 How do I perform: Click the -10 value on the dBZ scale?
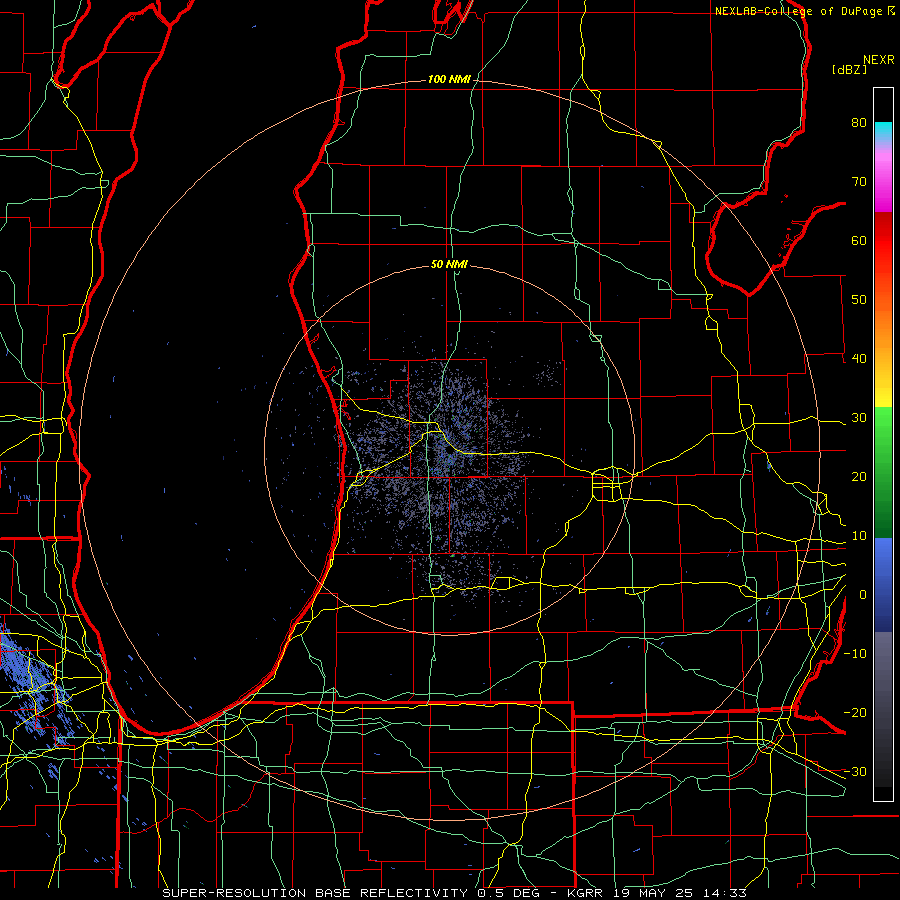(855, 654)
